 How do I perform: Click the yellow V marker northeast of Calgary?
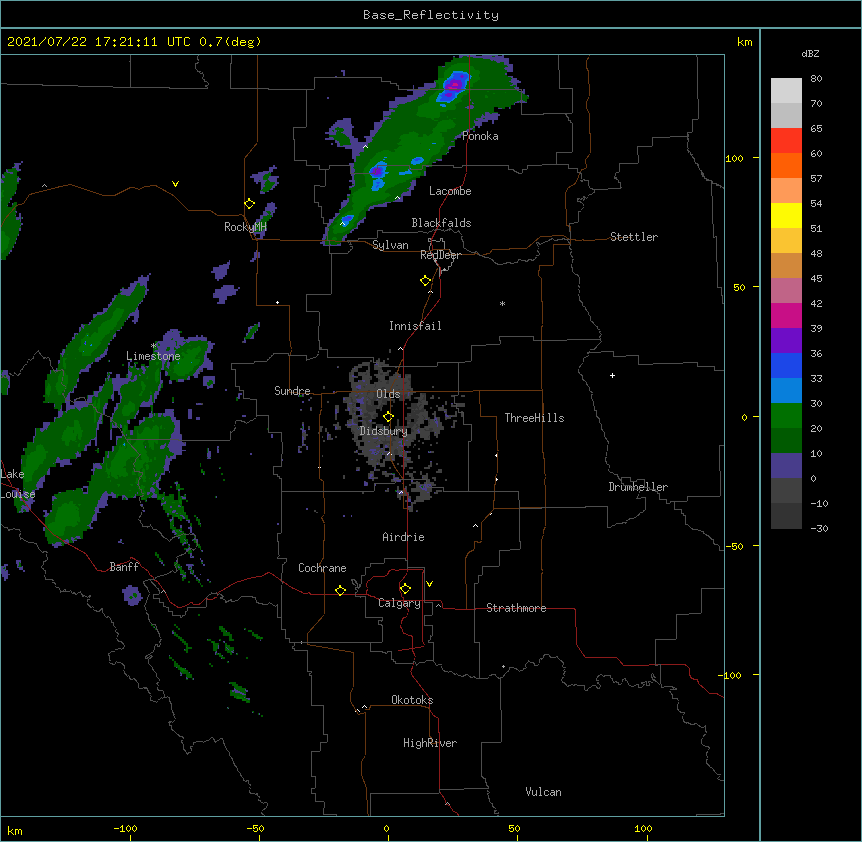[429, 584]
